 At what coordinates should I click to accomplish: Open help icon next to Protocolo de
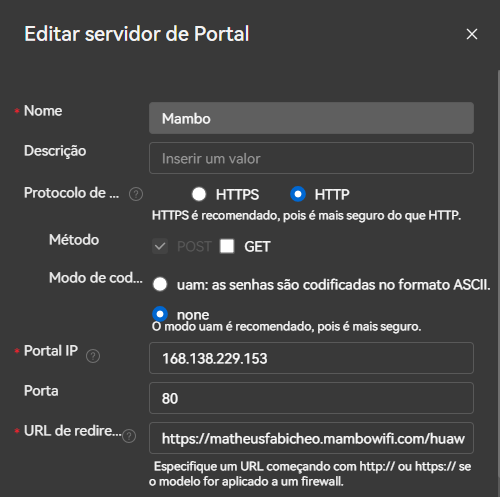point(136,194)
